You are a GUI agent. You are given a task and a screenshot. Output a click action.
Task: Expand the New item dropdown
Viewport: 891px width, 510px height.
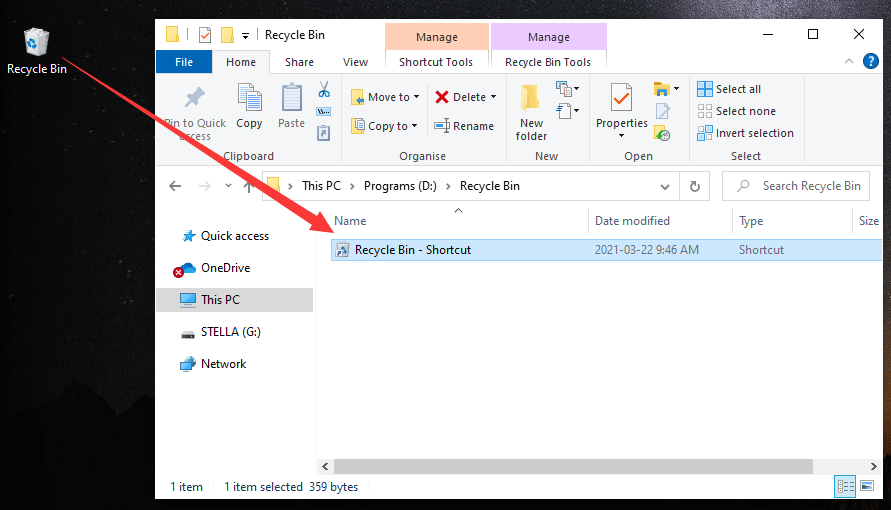click(x=568, y=89)
